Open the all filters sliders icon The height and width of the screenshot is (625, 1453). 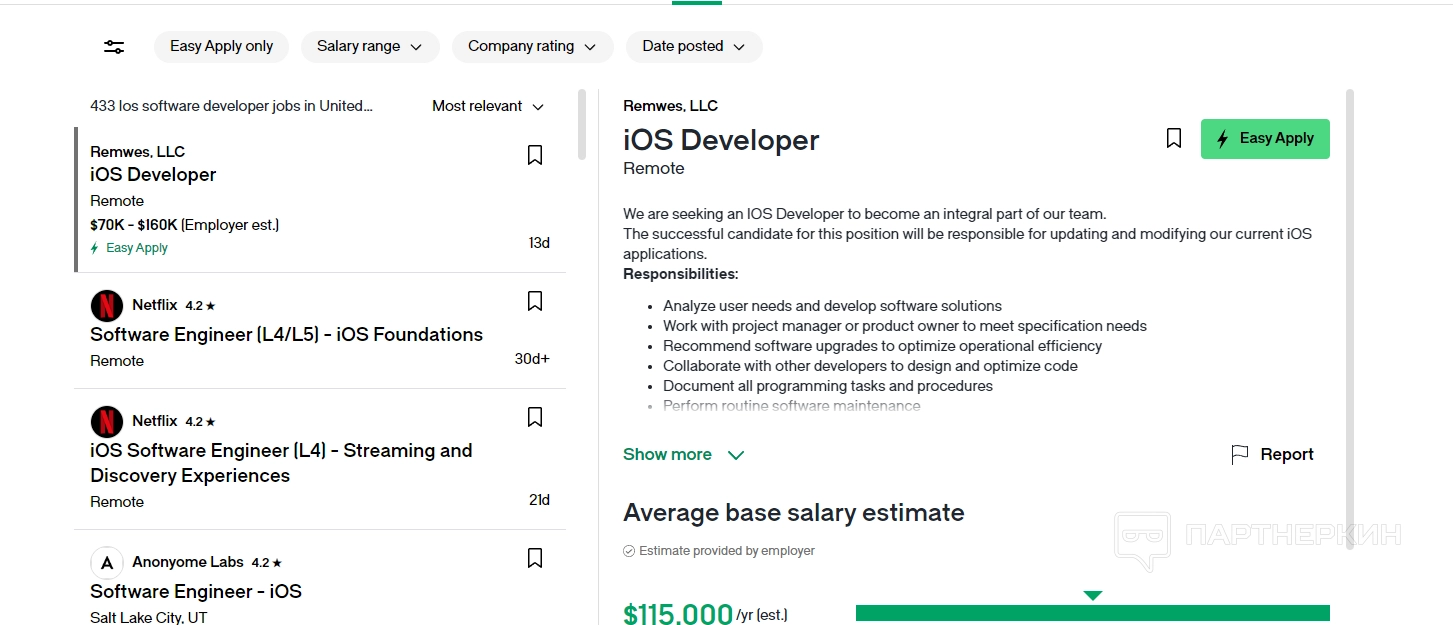(x=114, y=47)
